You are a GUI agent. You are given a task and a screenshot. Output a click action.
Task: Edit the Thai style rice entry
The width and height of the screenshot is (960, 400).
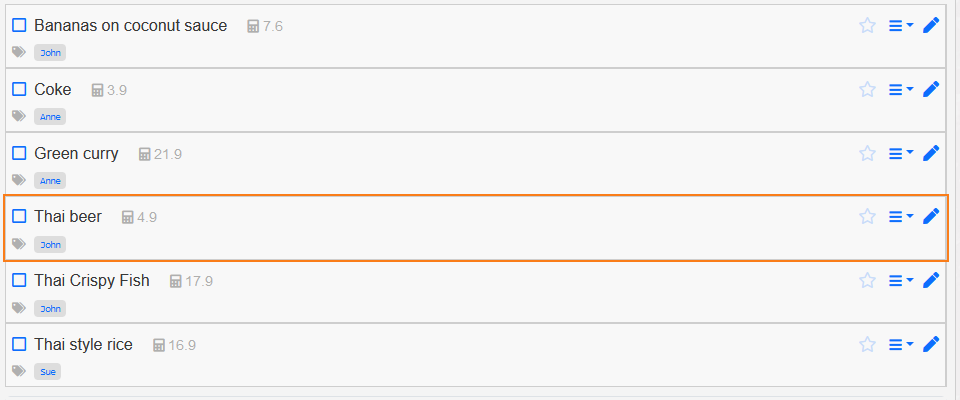[931, 344]
